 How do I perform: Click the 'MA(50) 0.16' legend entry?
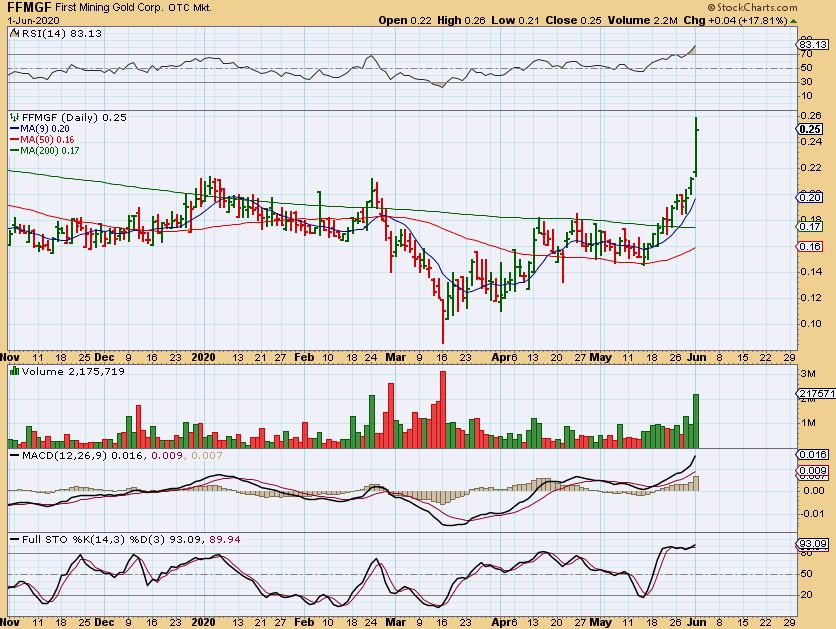click(x=47, y=140)
